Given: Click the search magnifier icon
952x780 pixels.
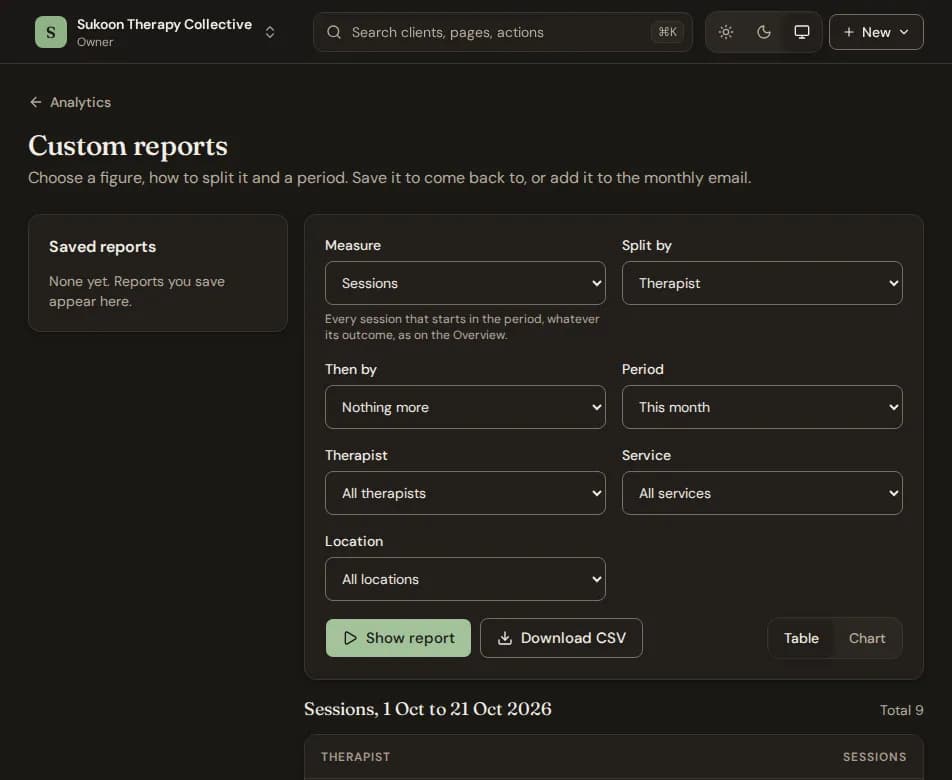Looking at the screenshot, I should [x=334, y=32].
